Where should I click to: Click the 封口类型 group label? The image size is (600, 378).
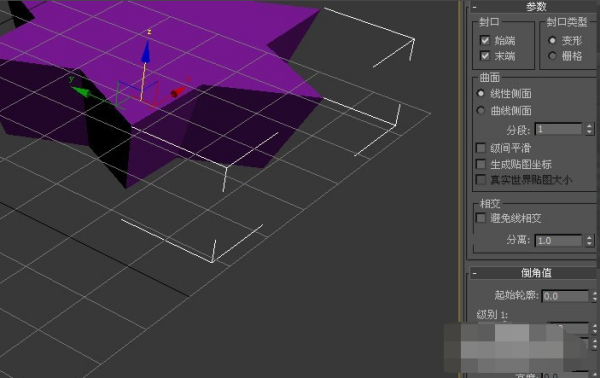[x=567, y=22]
